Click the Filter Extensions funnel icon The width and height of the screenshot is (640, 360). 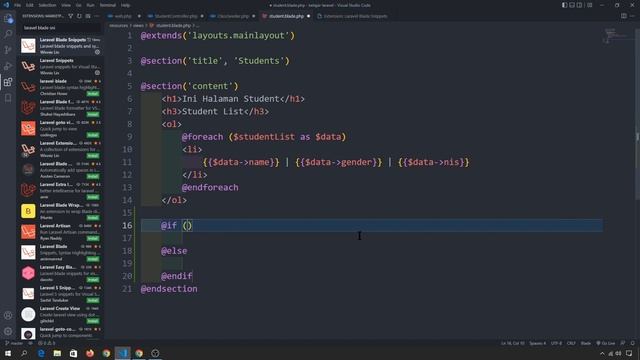(x=71, y=16)
